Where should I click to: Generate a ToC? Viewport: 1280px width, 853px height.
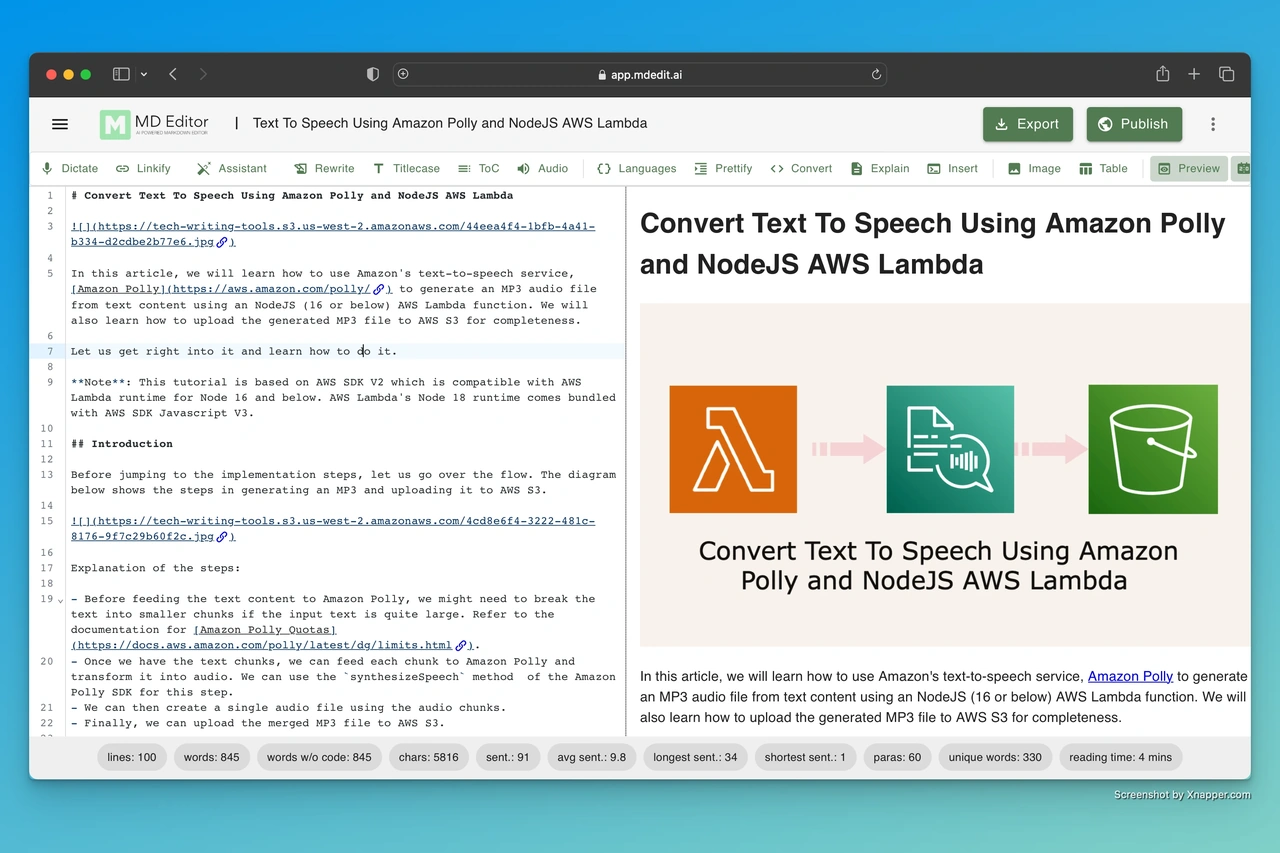(x=478, y=168)
